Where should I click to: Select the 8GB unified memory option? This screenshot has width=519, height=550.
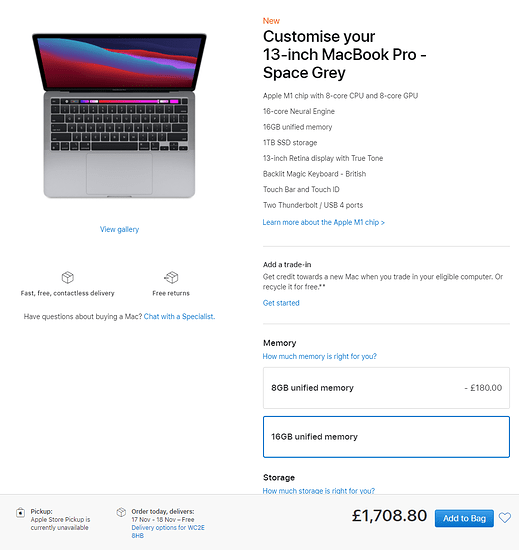coord(386,388)
